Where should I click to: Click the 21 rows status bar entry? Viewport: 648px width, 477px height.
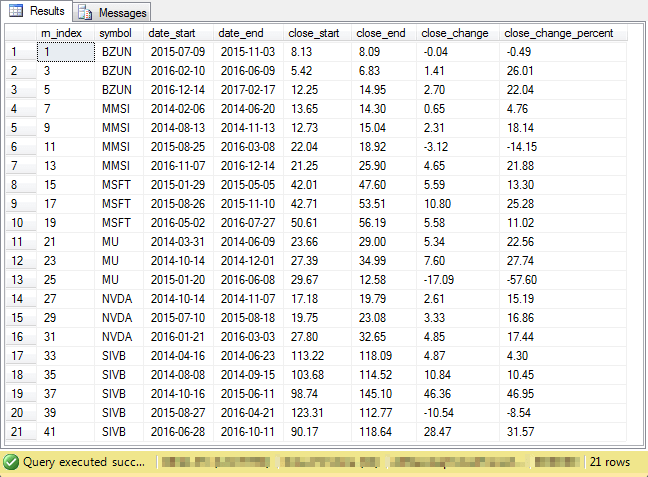(x=610, y=462)
